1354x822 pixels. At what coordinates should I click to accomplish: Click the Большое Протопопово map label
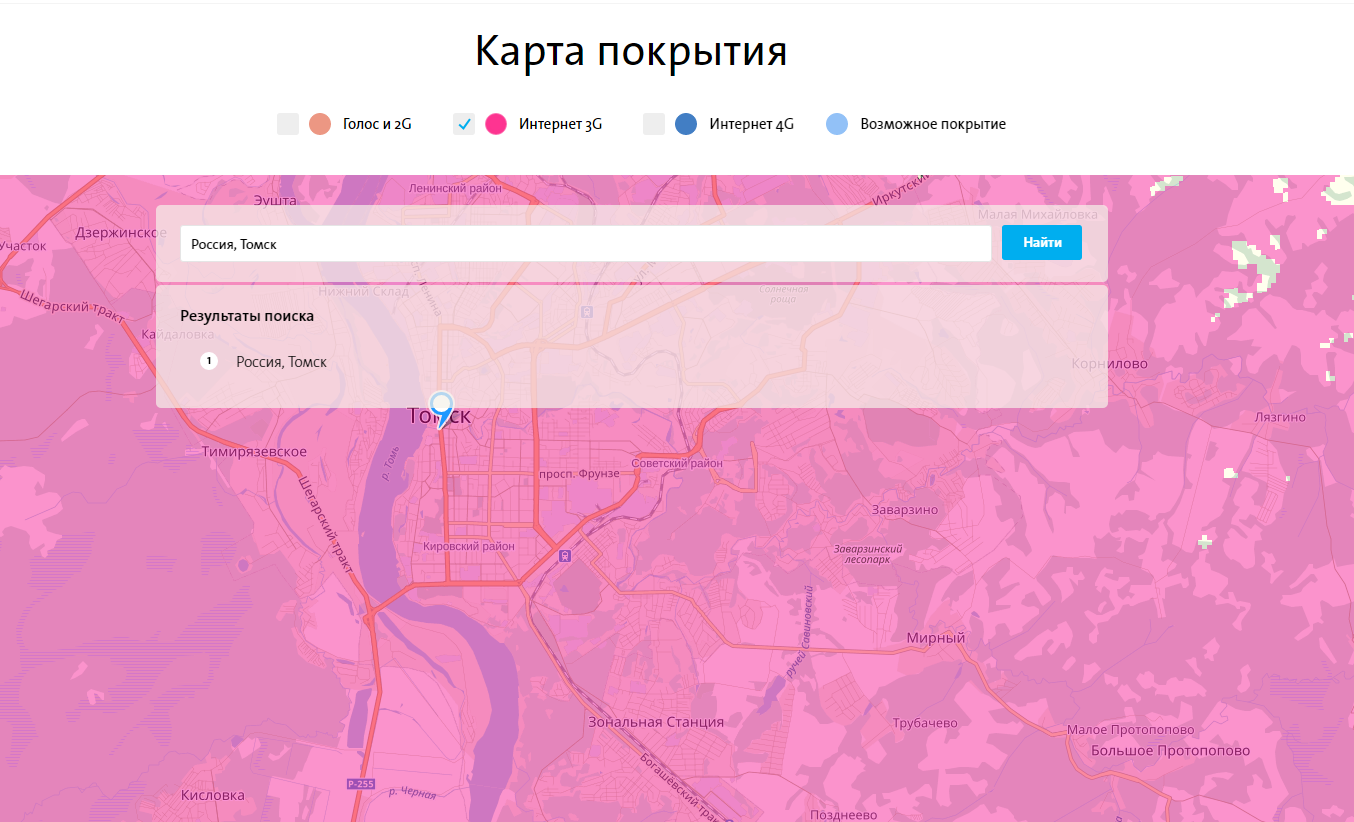click(x=1170, y=751)
